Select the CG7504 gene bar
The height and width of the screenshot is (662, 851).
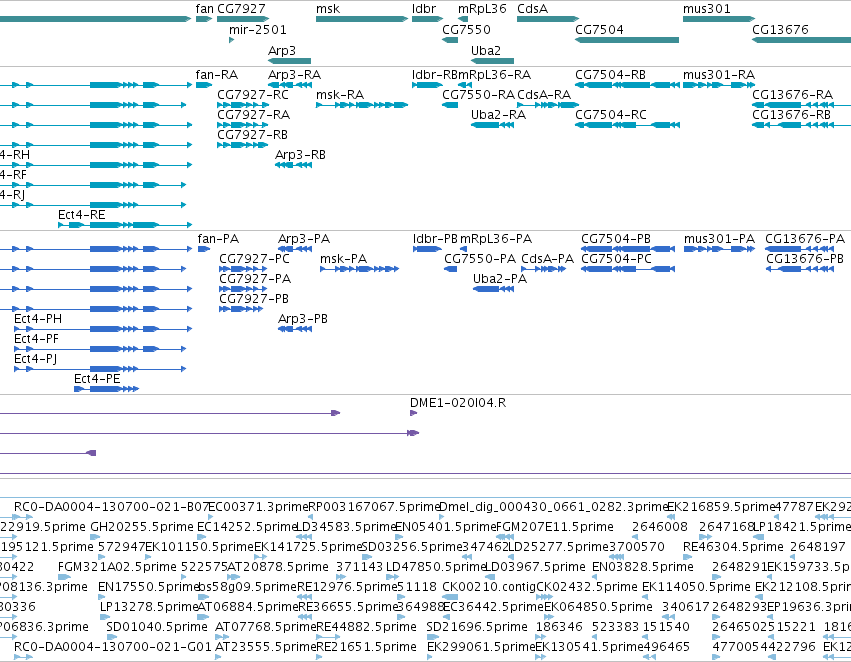[x=627, y=40]
